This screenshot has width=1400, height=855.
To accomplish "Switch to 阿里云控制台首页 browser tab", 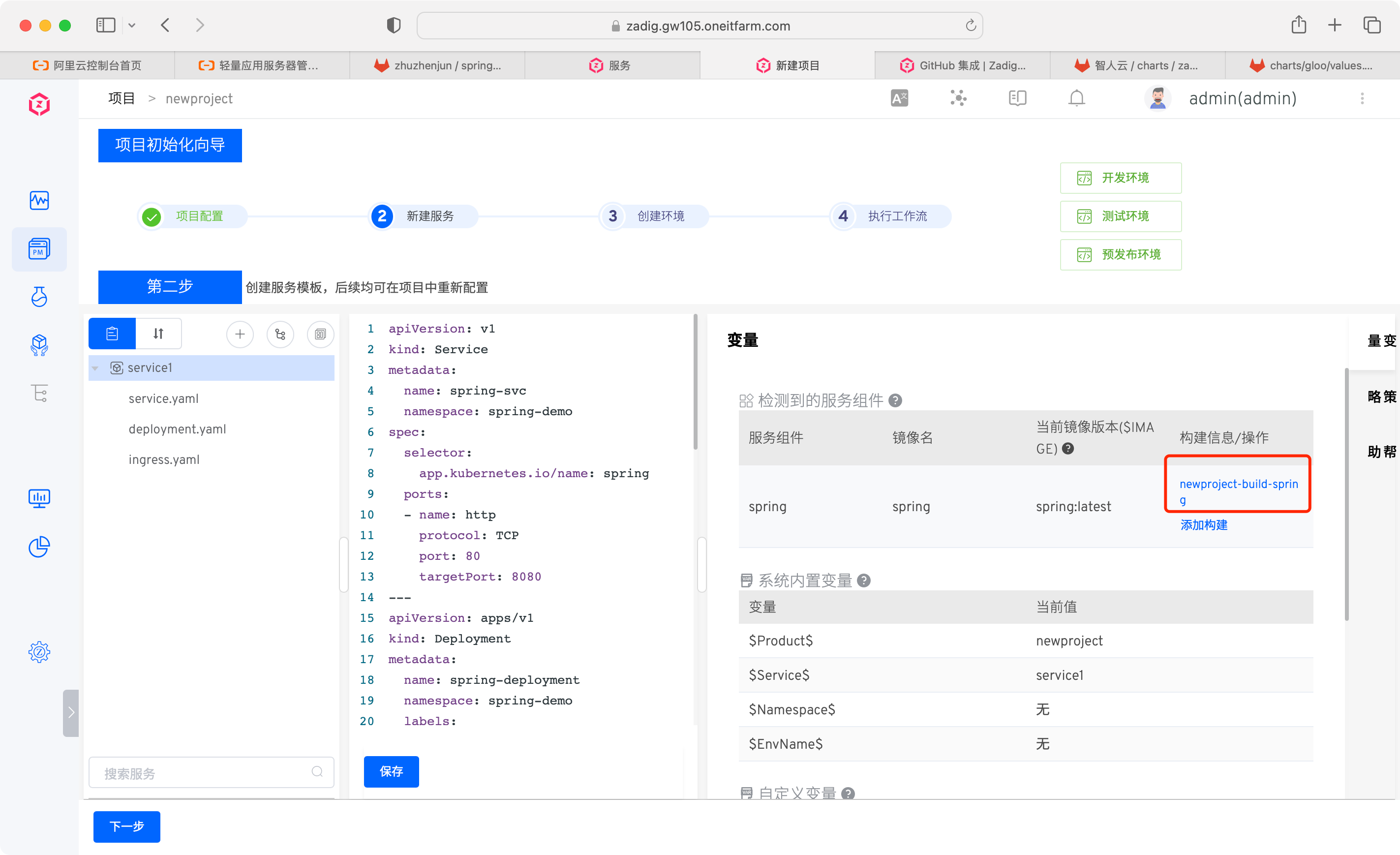I will point(88,65).
